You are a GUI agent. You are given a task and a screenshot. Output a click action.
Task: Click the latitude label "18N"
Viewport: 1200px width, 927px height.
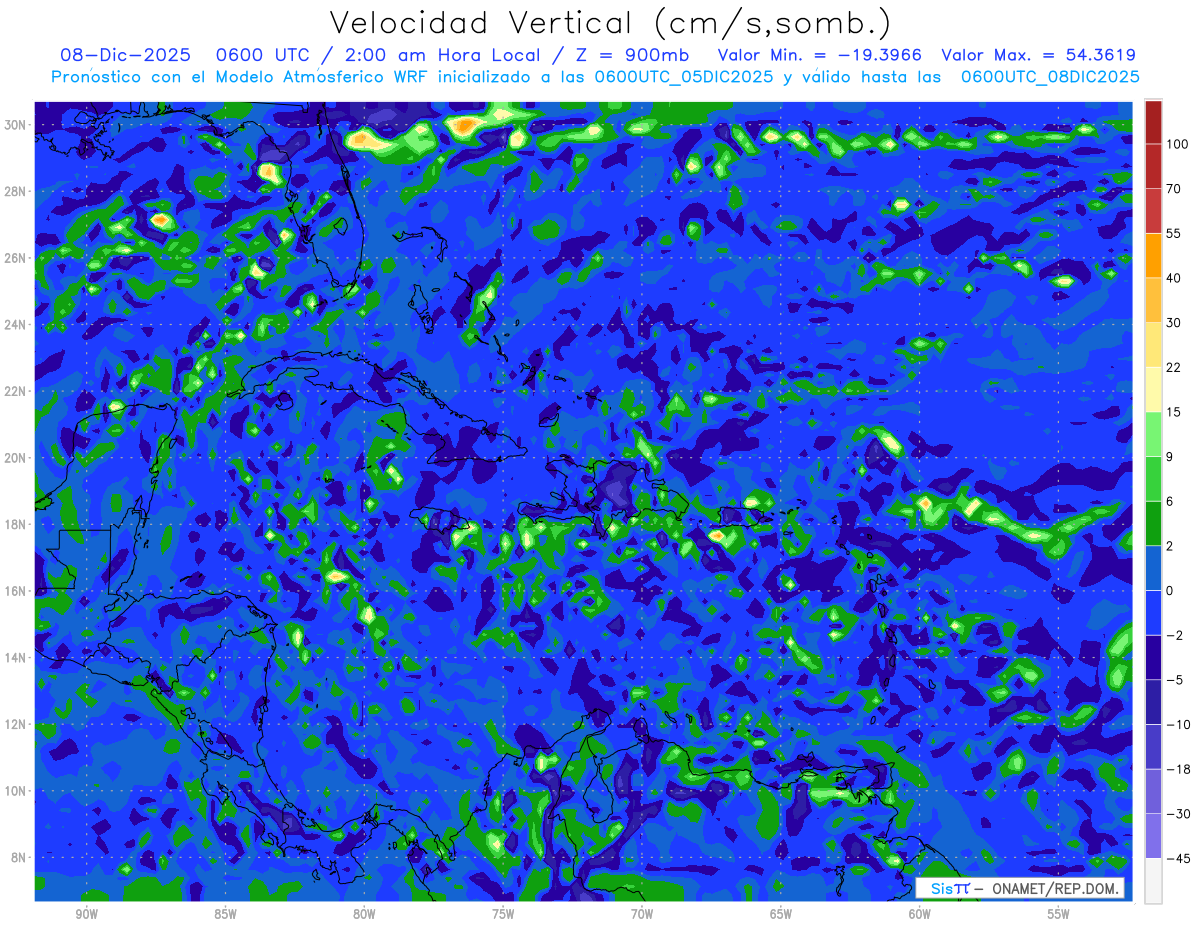[14, 524]
